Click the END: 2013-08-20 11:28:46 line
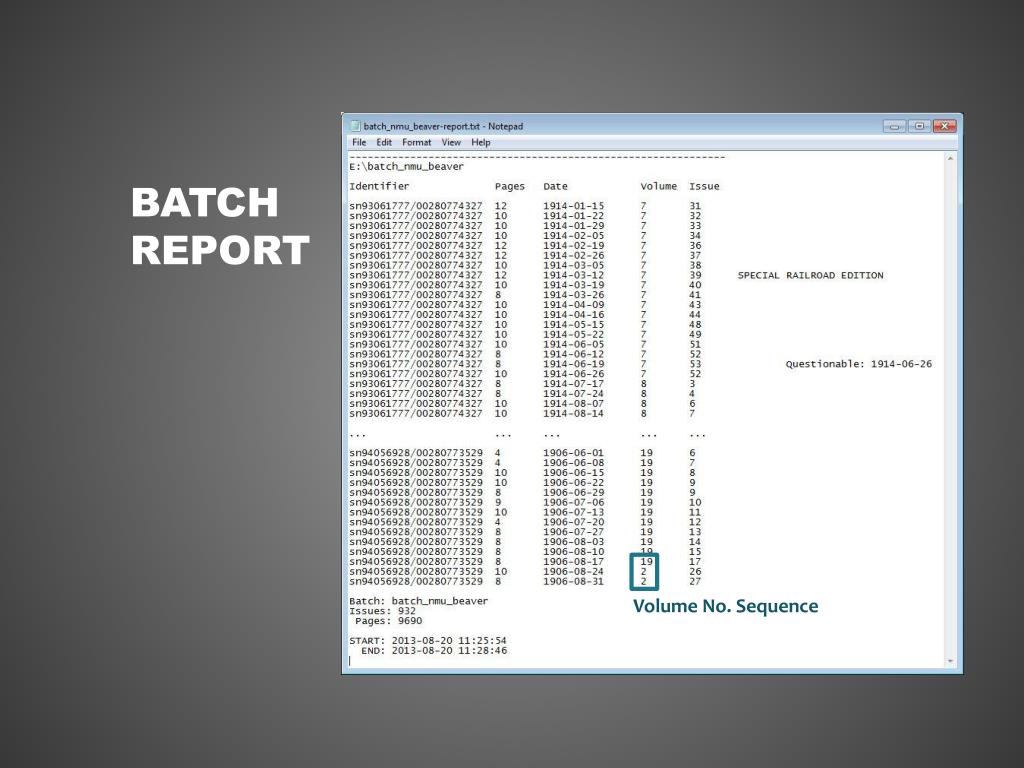This screenshot has width=1024, height=768. 434,650
